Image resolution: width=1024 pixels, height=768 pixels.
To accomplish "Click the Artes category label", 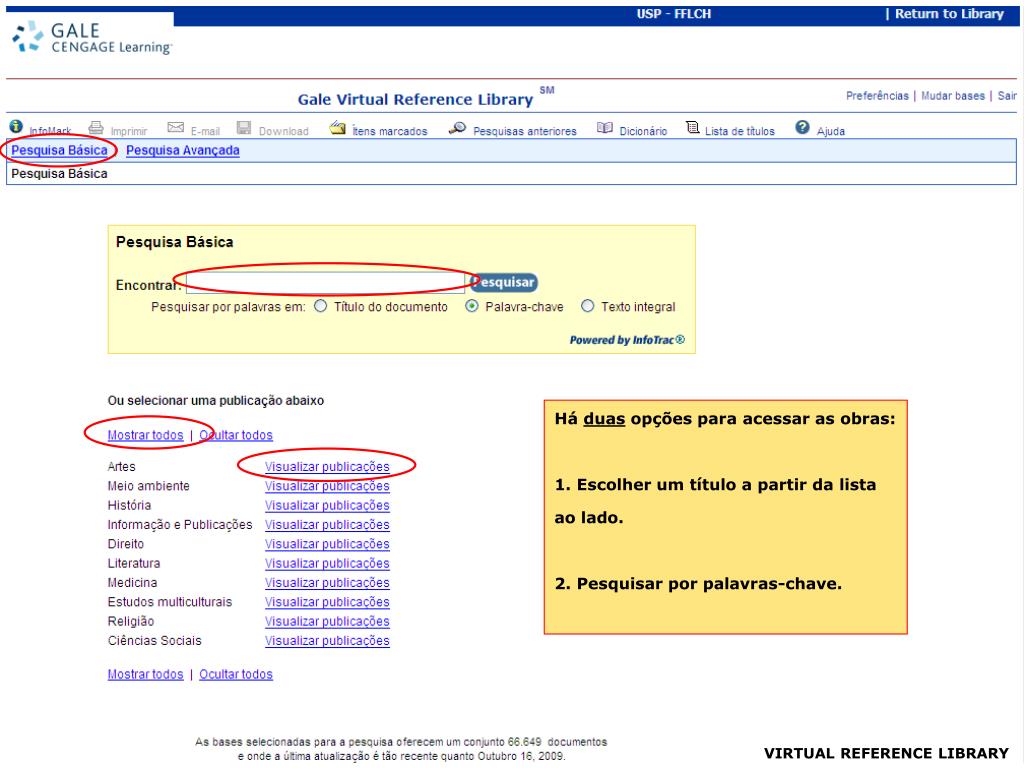I will coord(121,467).
